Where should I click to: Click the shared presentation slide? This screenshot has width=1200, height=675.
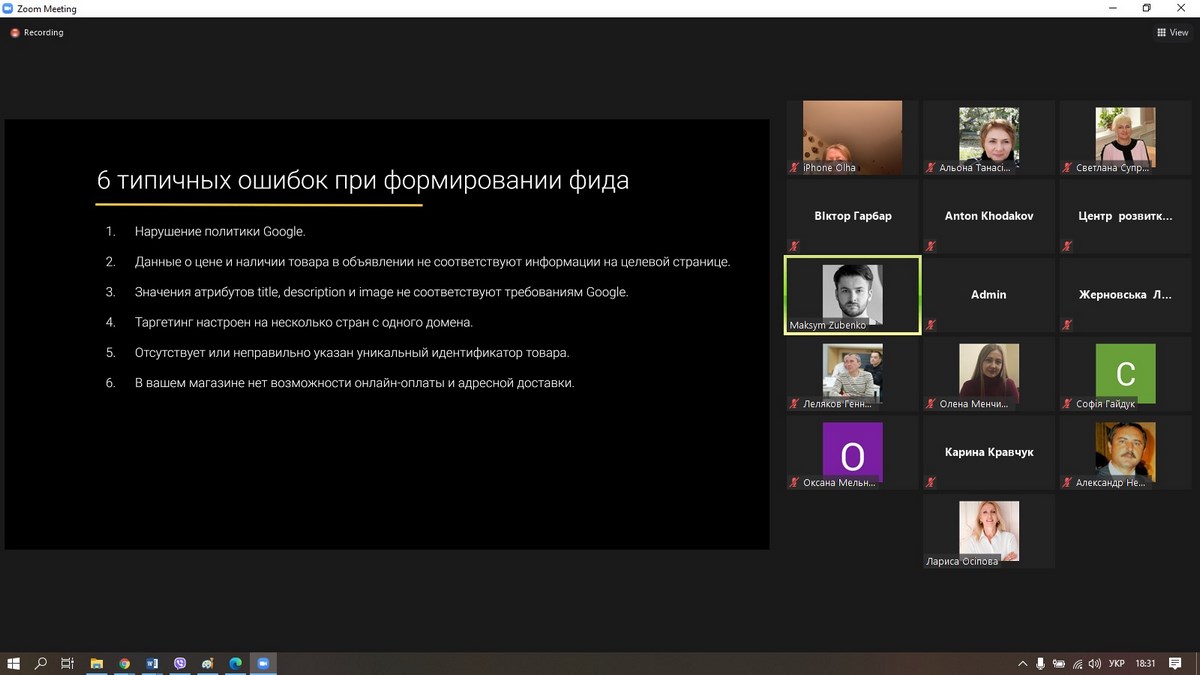click(387, 334)
